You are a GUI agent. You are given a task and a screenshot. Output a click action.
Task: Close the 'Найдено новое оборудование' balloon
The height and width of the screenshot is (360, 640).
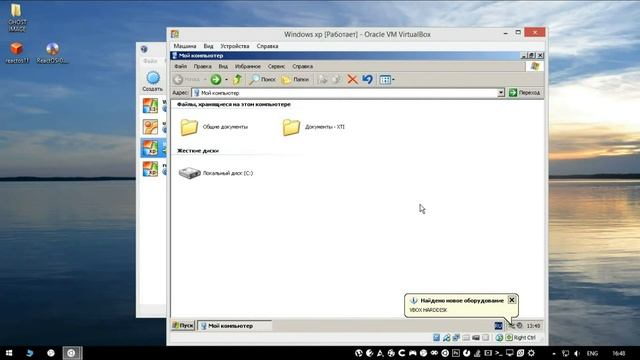tap(511, 300)
